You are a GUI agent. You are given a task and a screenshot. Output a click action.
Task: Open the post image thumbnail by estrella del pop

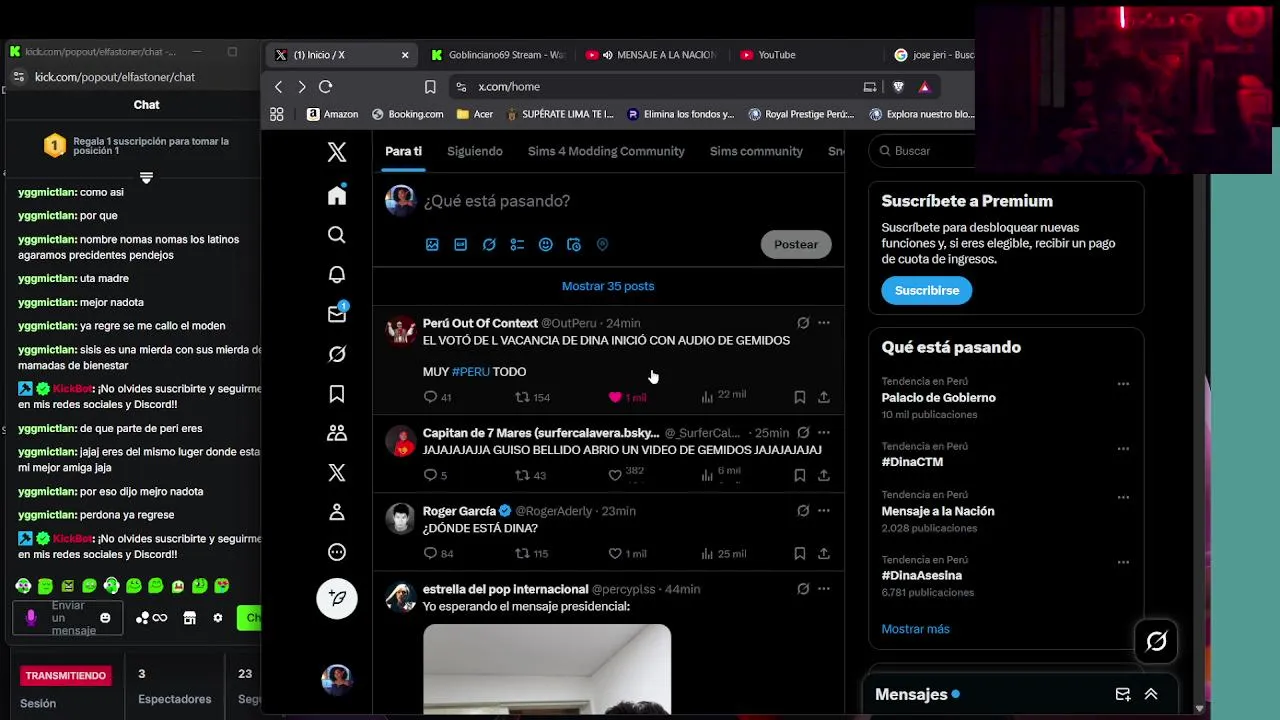[x=547, y=669]
